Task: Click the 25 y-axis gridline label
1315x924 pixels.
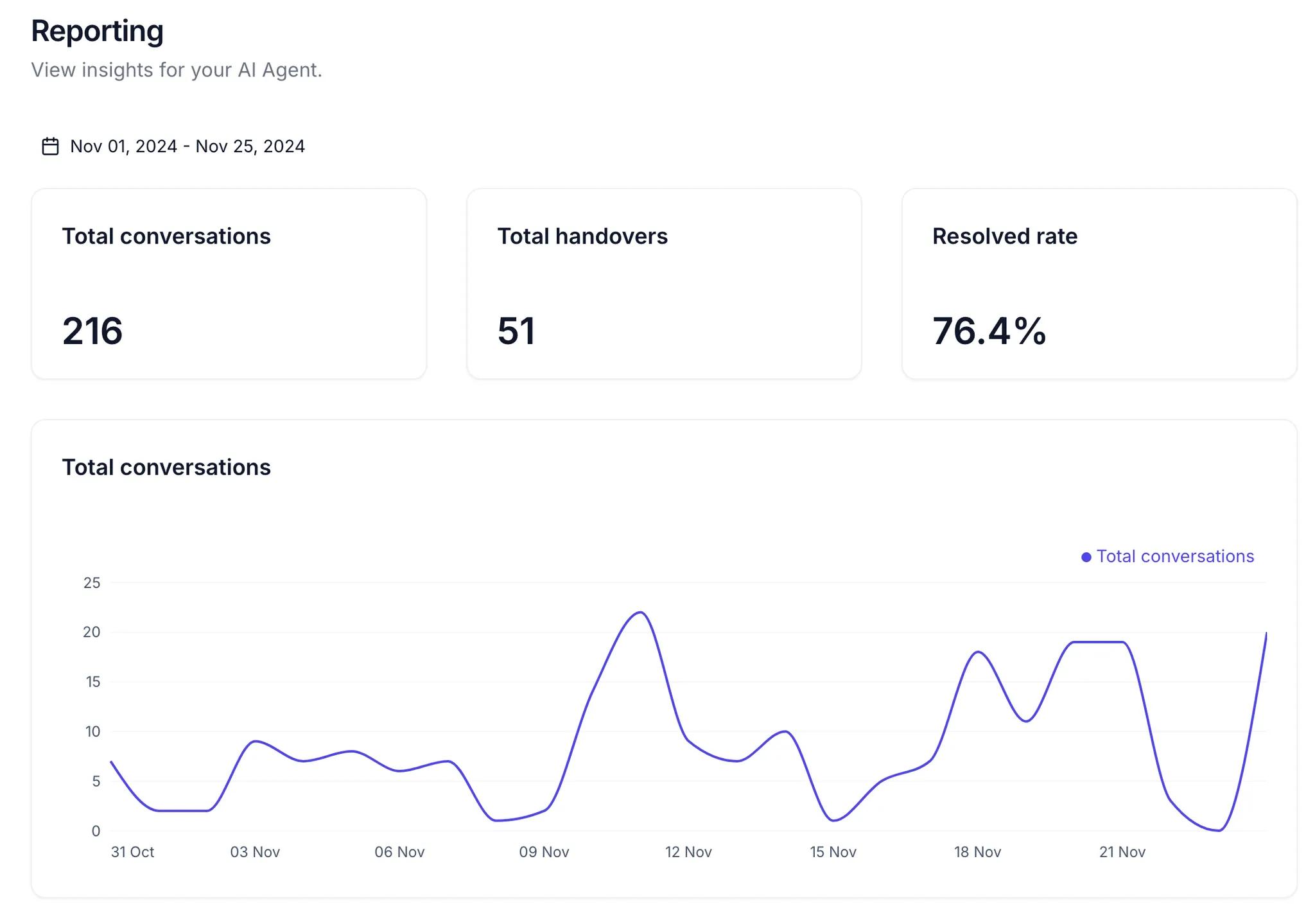Action: point(92,582)
